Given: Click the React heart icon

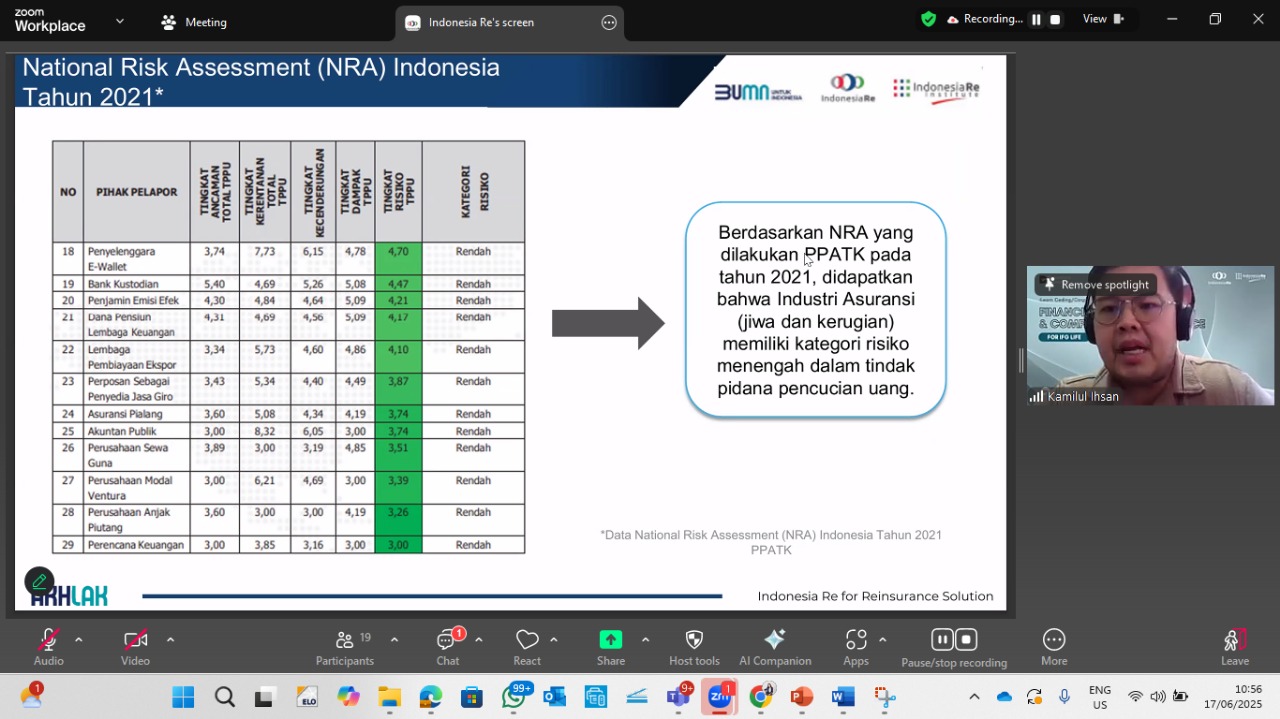Looking at the screenshot, I should pos(527,640).
